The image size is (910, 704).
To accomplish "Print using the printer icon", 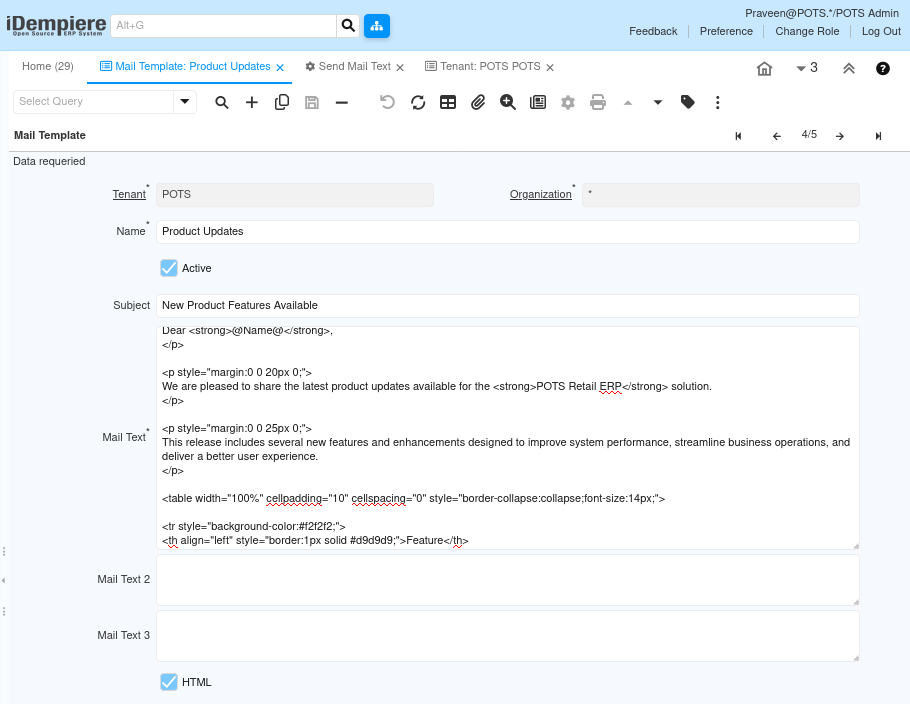I will click(598, 103).
